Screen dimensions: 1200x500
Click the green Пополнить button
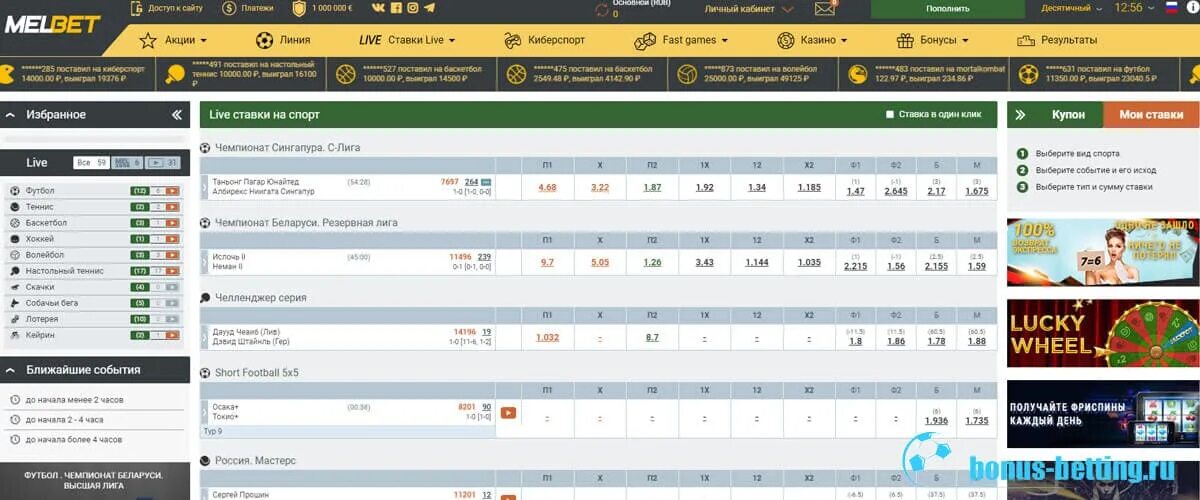click(x=947, y=9)
